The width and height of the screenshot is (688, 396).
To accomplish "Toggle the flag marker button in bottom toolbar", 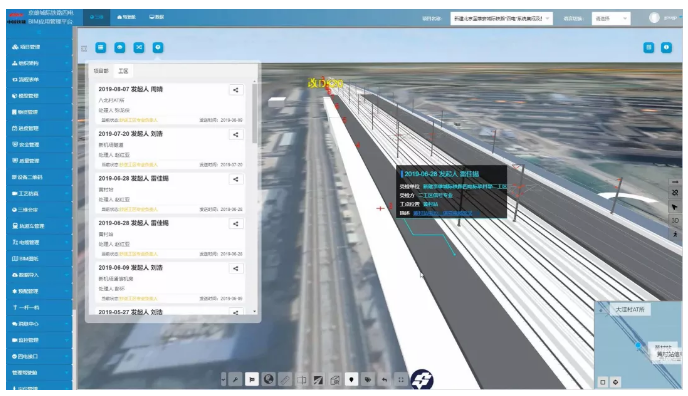I will (252, 379).
